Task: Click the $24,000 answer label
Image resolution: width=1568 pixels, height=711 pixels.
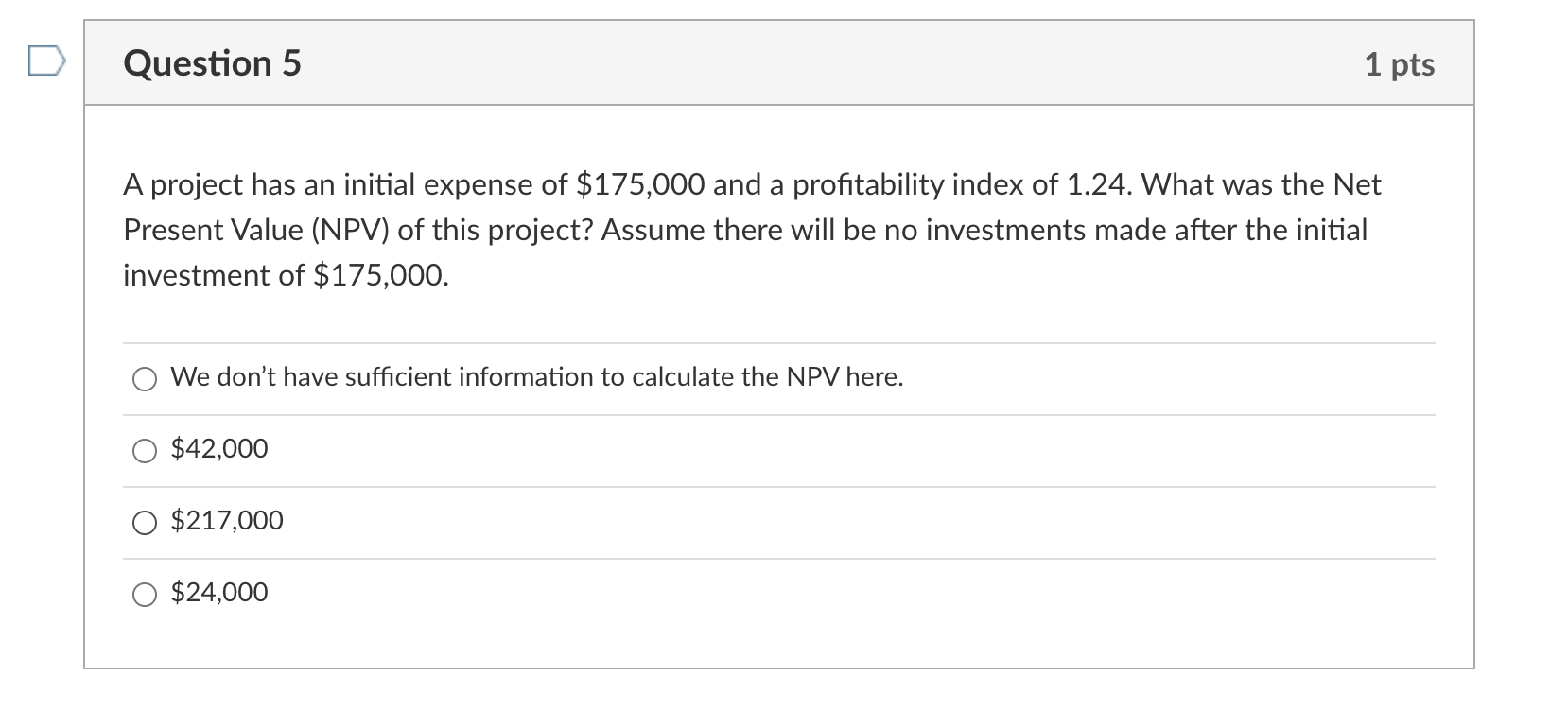Action: tap(219, 593)
